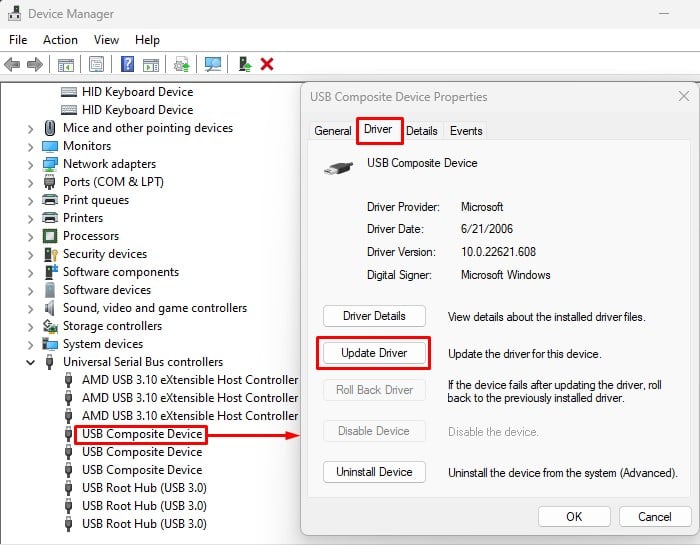Viewport: 700px width, 545px height.
Task: Expand Mice and other pointing devices
Action: tap(30, 129)
